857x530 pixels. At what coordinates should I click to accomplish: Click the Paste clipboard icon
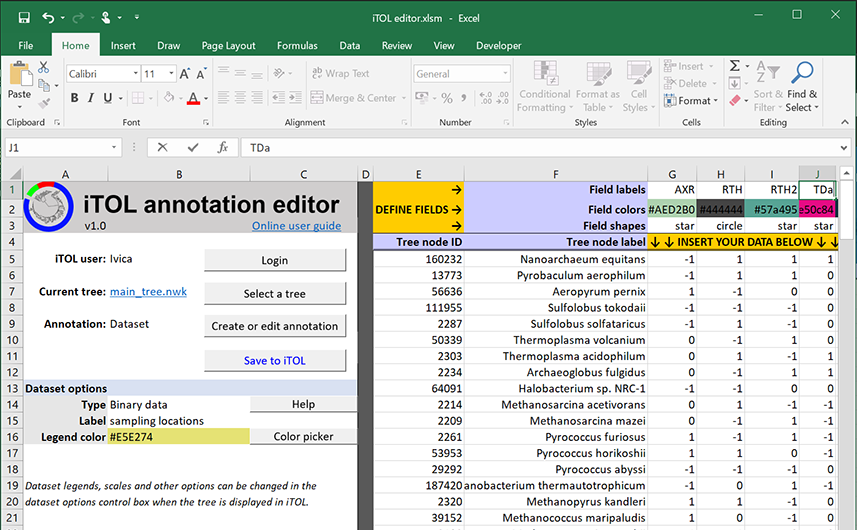[20, 74]
